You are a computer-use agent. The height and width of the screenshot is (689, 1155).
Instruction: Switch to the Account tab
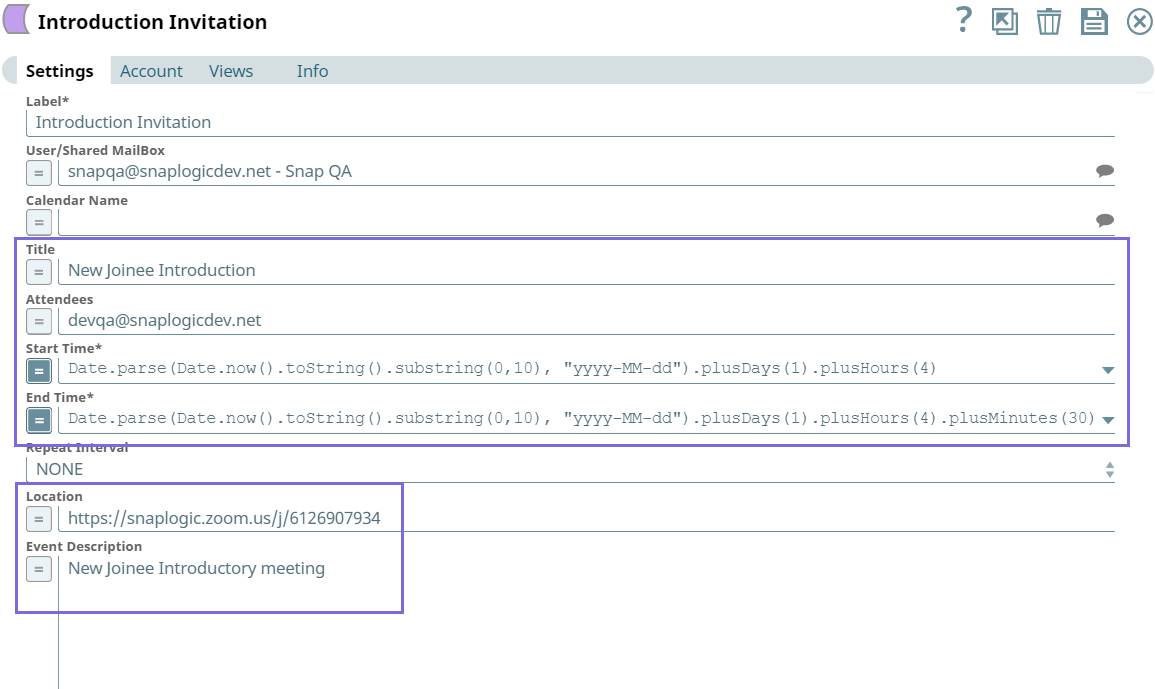(151, 71)
